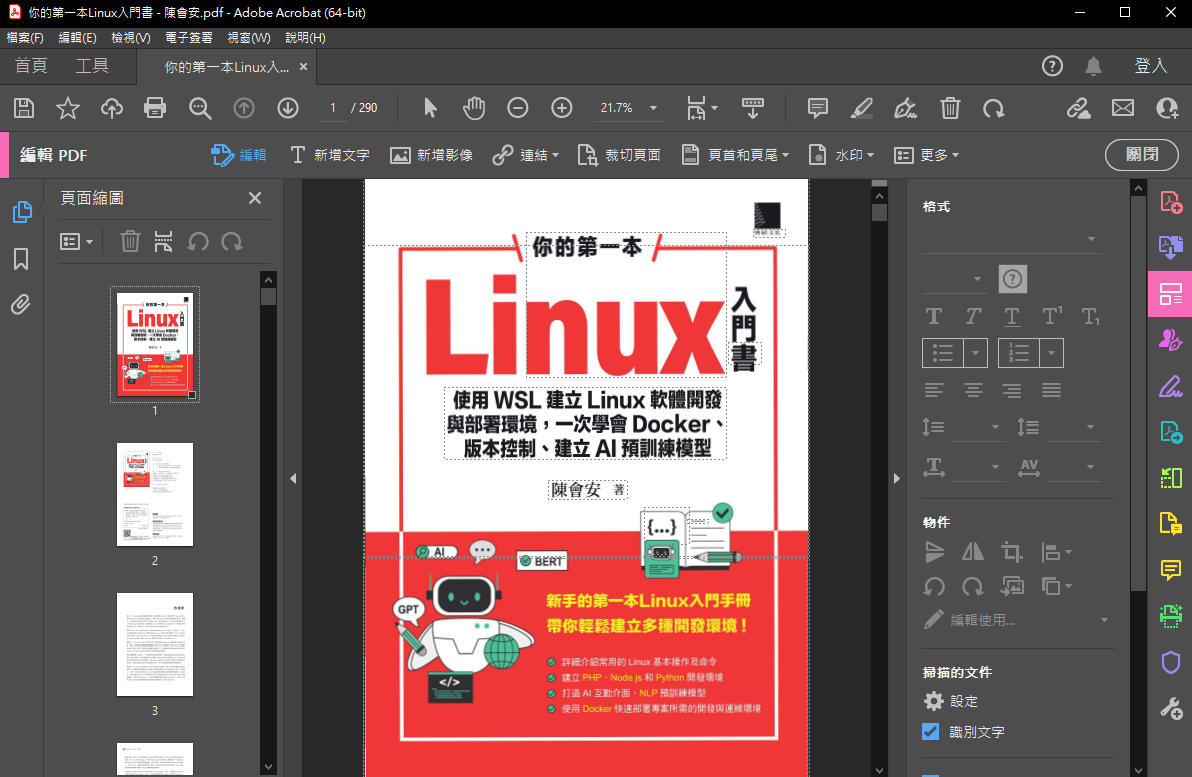Click the 關閉 button

point(1142,155)
